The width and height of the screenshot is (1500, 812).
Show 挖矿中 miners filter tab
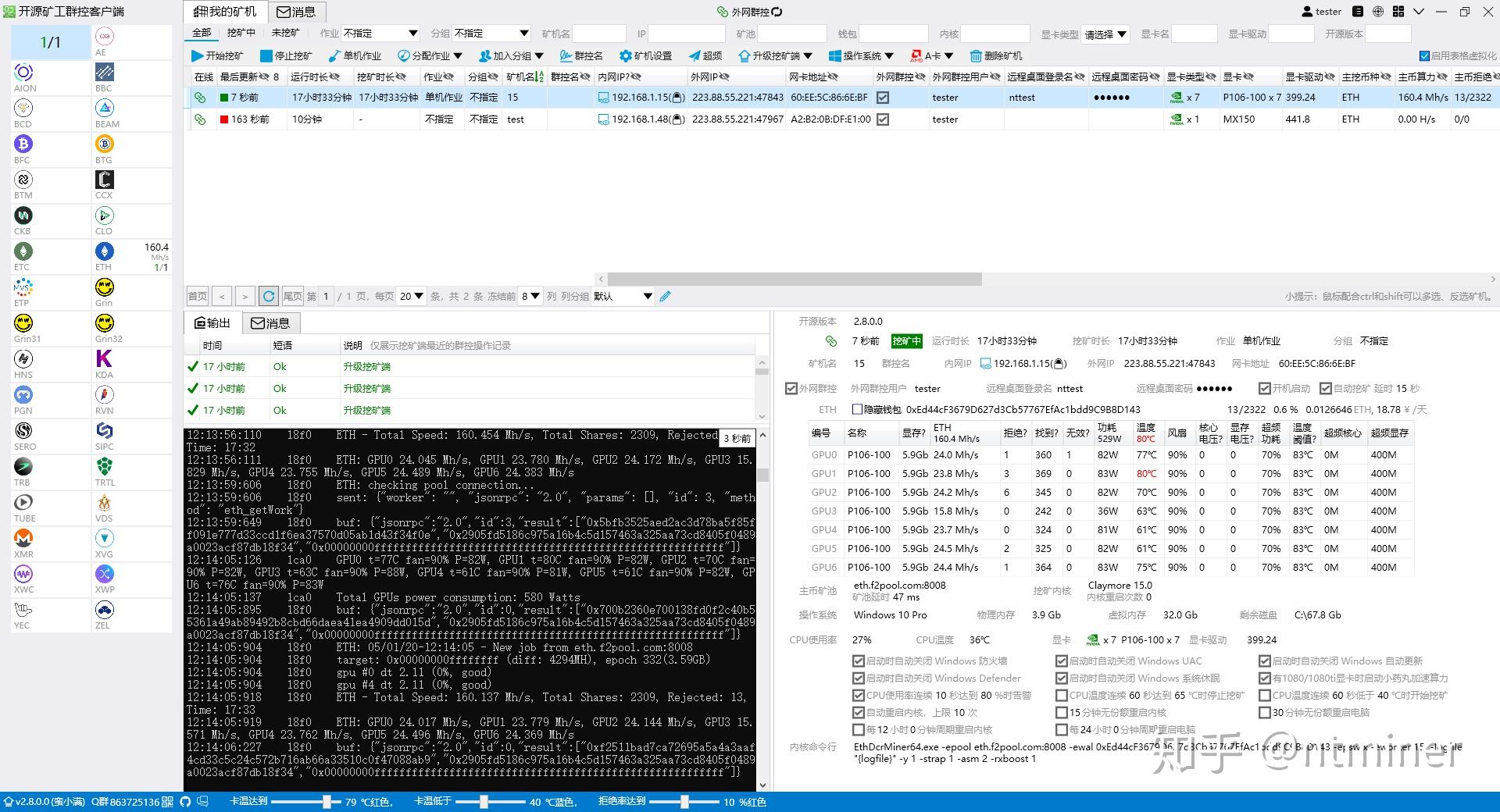coord(241,33)
